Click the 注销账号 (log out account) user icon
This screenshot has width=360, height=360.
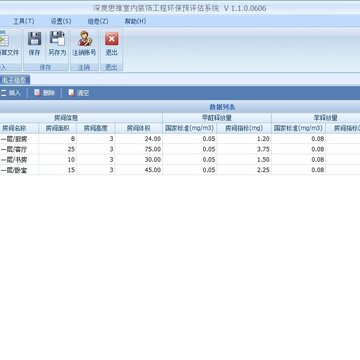84,39
